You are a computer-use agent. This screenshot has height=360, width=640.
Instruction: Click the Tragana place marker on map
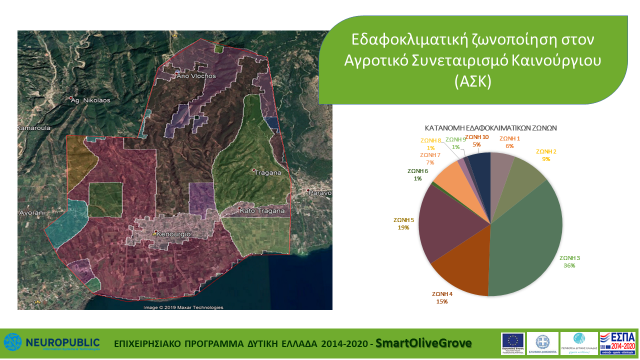[254, 170]
